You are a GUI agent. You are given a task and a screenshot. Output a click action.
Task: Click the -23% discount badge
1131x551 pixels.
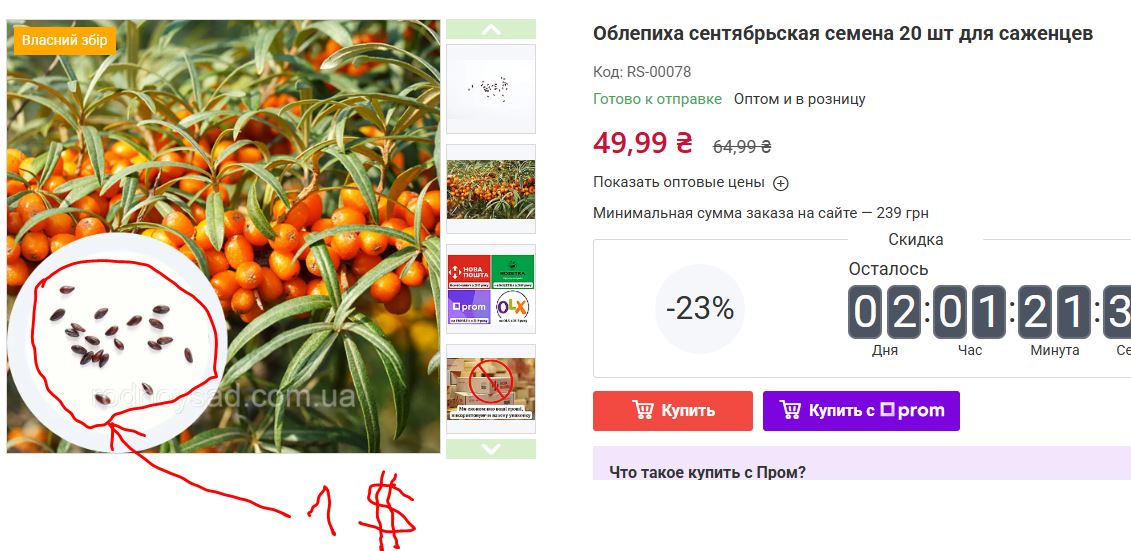click(x=700, y=309)
